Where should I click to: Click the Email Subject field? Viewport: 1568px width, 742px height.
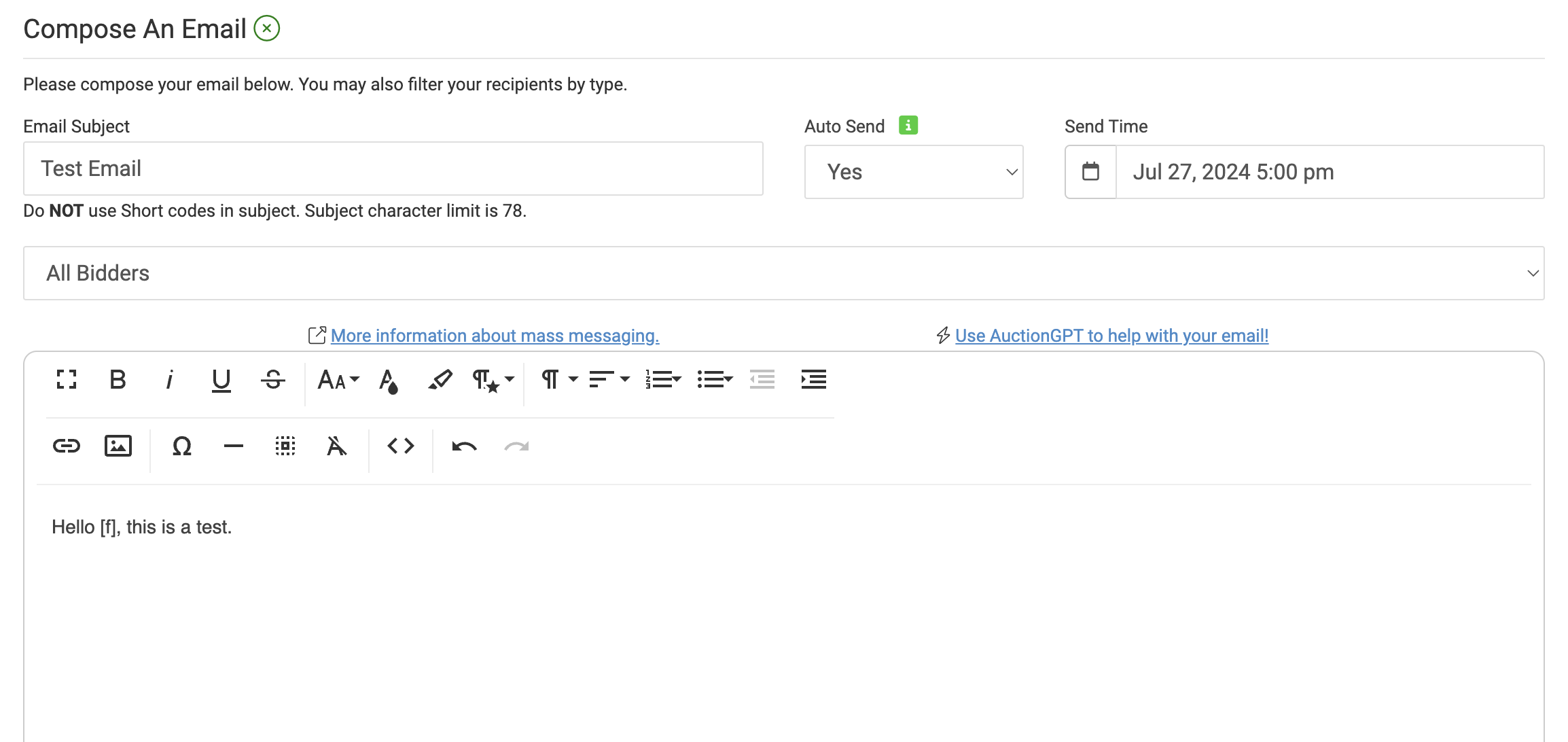pyautogui.click(x=393, y=169)
